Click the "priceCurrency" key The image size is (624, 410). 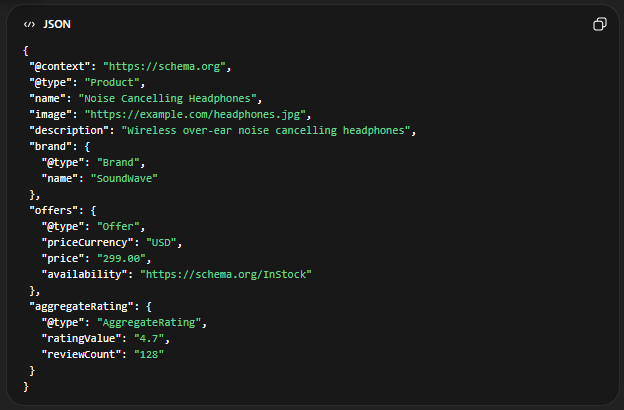click(x=87, y=241)
